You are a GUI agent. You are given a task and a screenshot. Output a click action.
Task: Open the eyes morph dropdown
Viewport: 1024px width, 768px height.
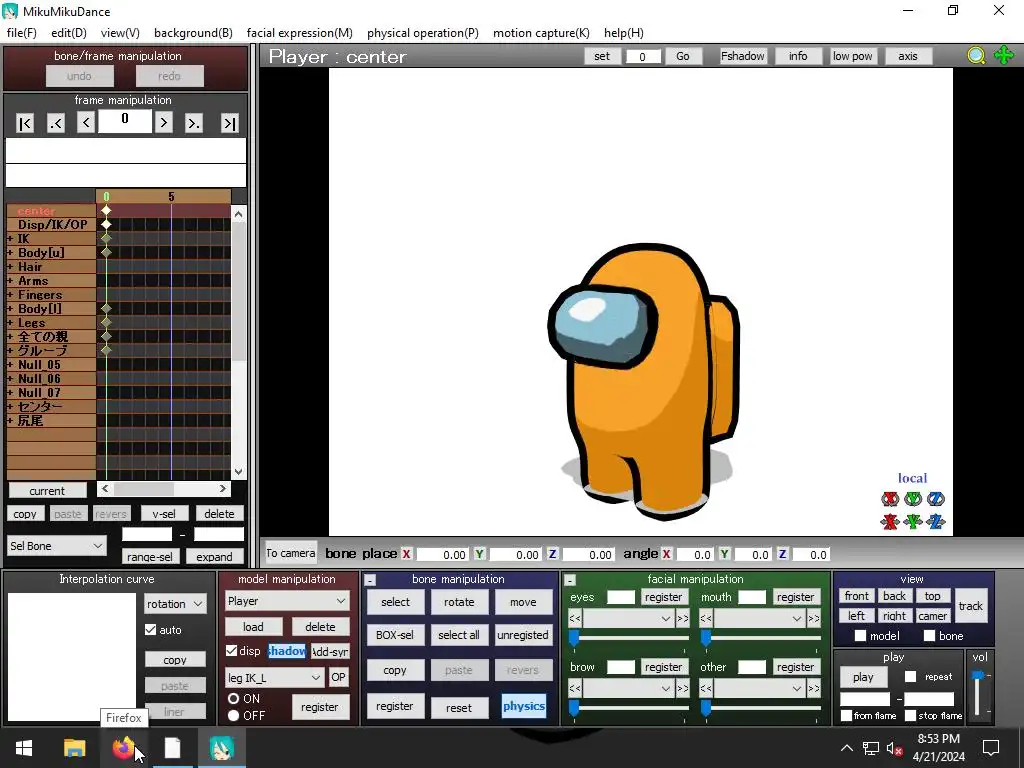click(628, 618)
